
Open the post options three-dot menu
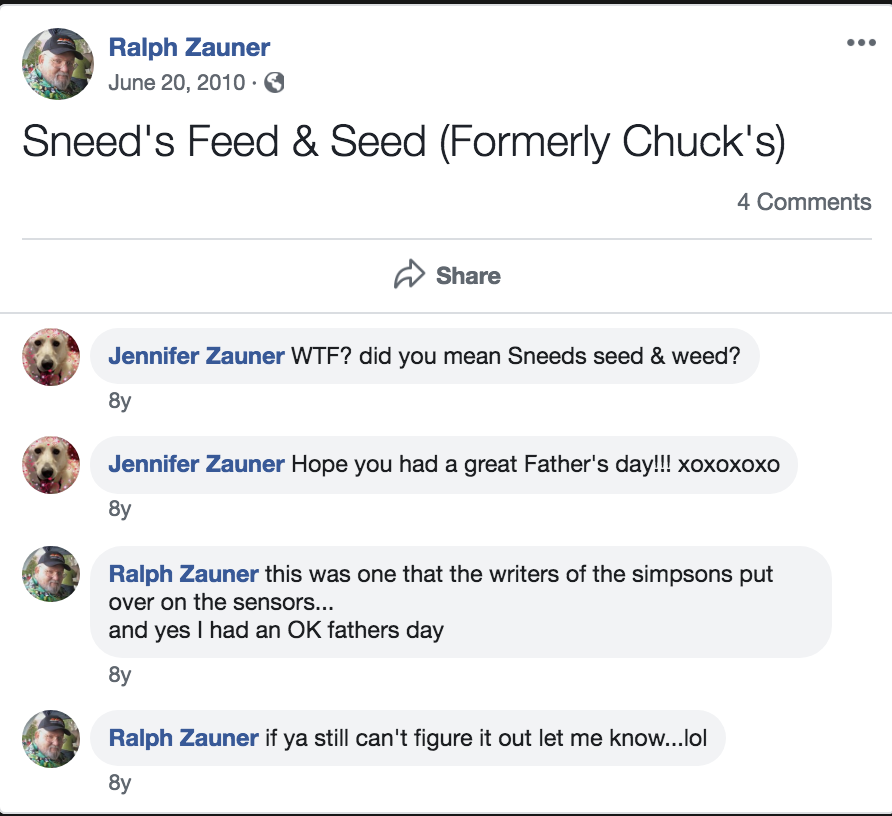click(860, 43)
